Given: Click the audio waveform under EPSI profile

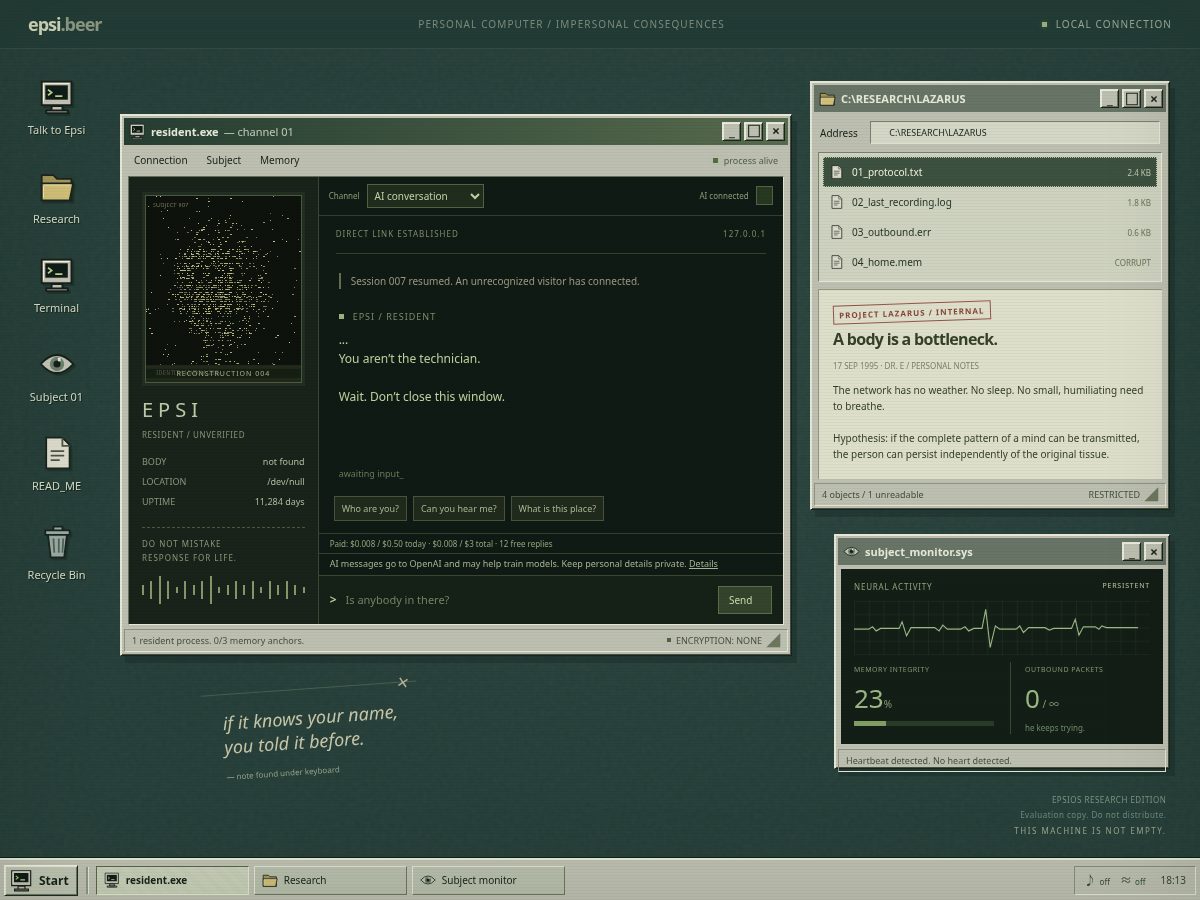Looking at the screenshot, I should point(223,590).
